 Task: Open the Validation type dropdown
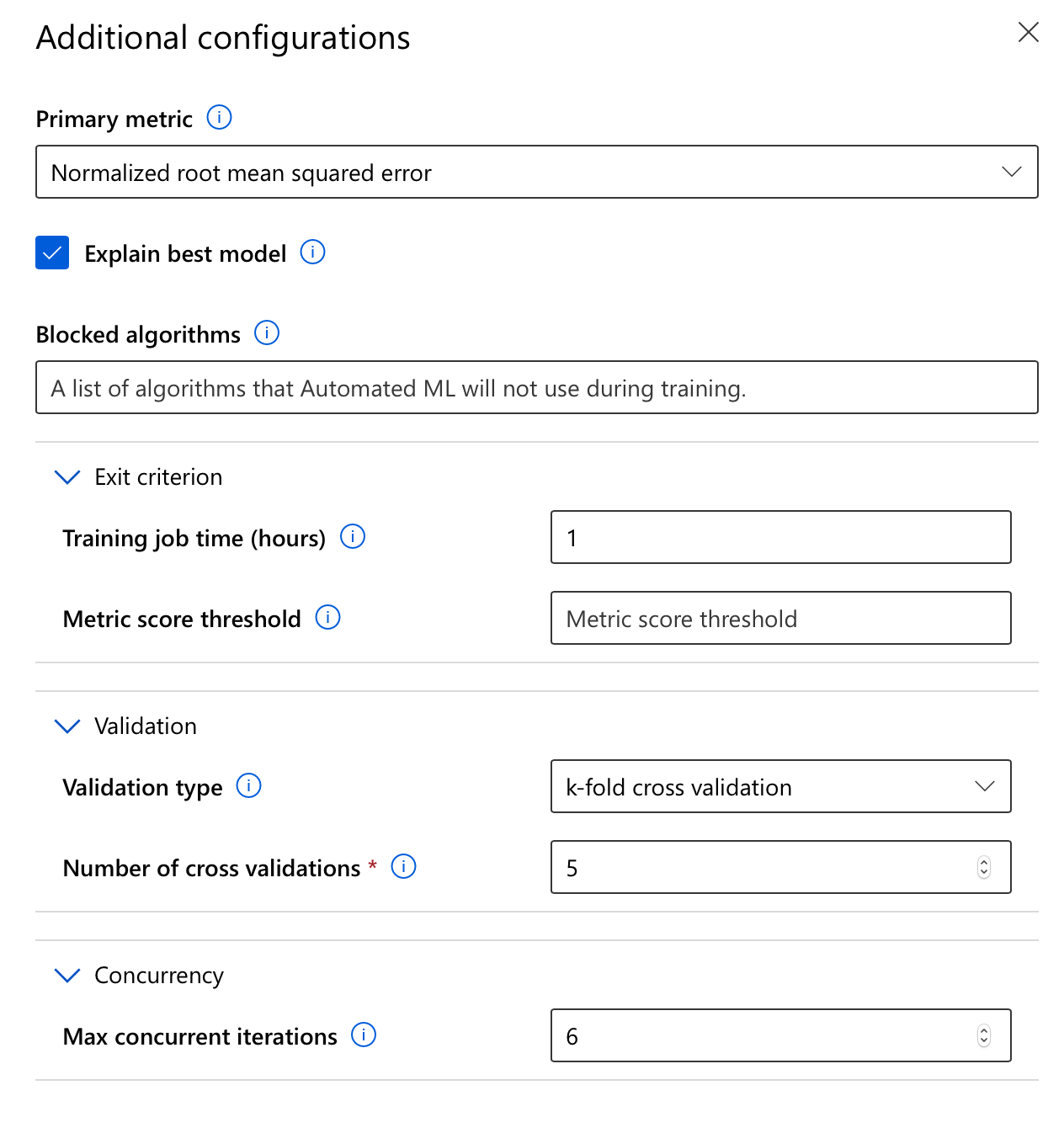tap(781, 786)
